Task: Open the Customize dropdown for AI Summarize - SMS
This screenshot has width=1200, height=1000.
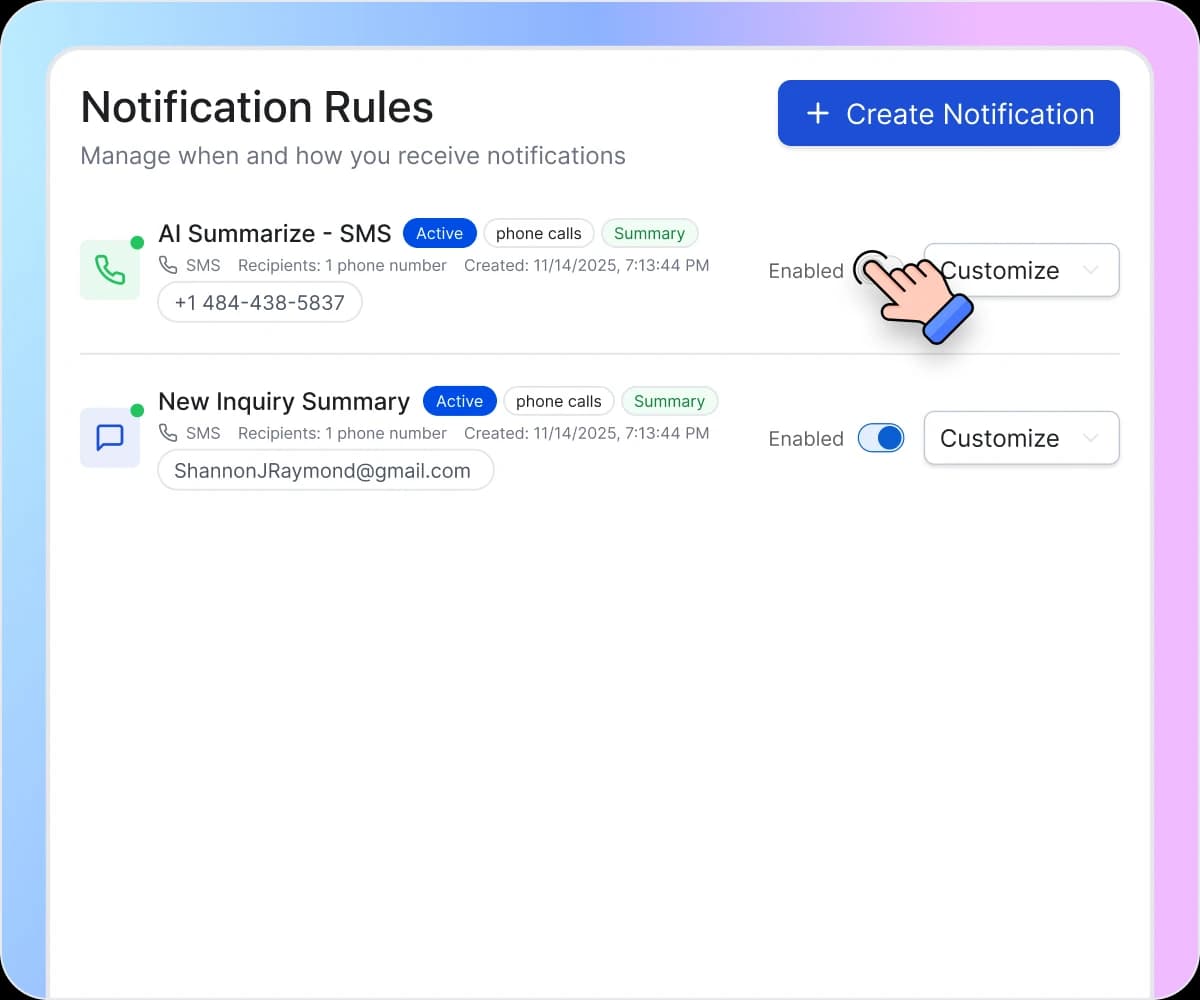Action: 1020,270
